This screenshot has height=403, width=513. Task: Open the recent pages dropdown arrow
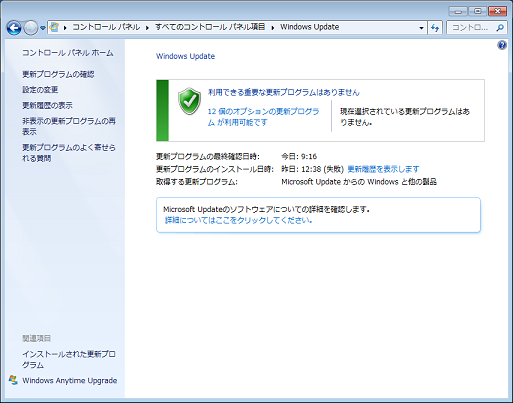pos(43,28)
